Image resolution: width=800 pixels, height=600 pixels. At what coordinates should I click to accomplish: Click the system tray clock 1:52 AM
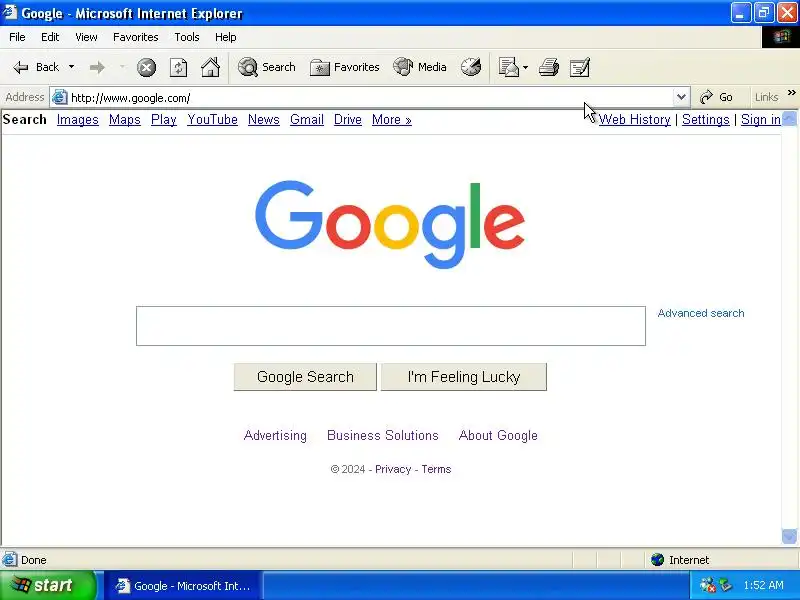point(763,585)
